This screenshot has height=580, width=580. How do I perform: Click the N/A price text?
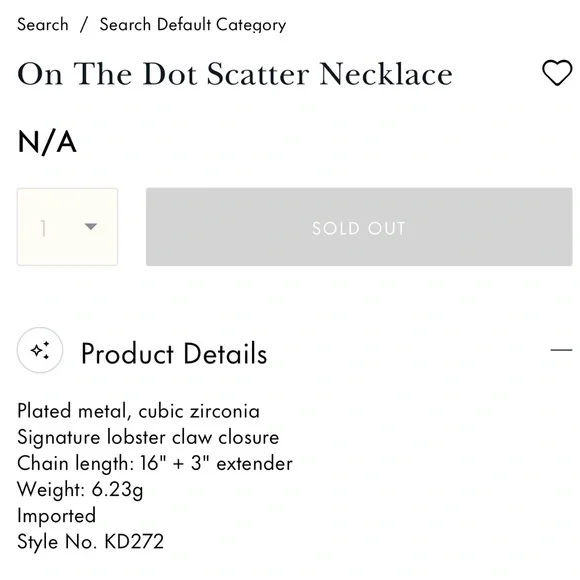tap(47, 142)
